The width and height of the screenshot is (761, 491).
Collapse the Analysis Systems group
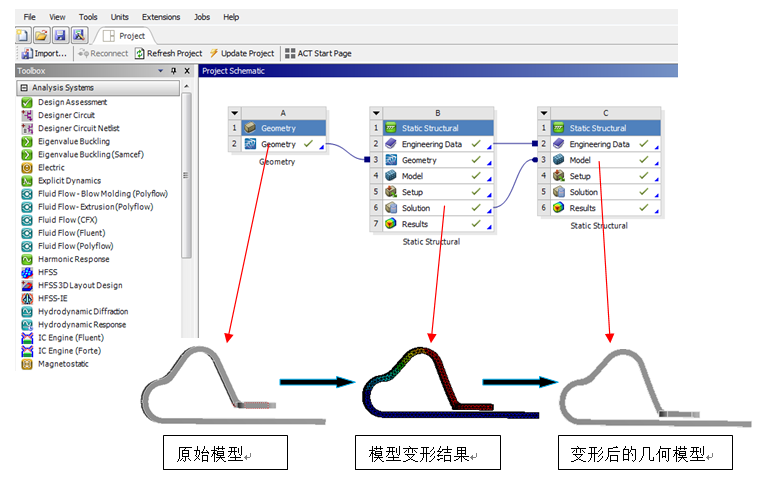[x=24, y=88]
